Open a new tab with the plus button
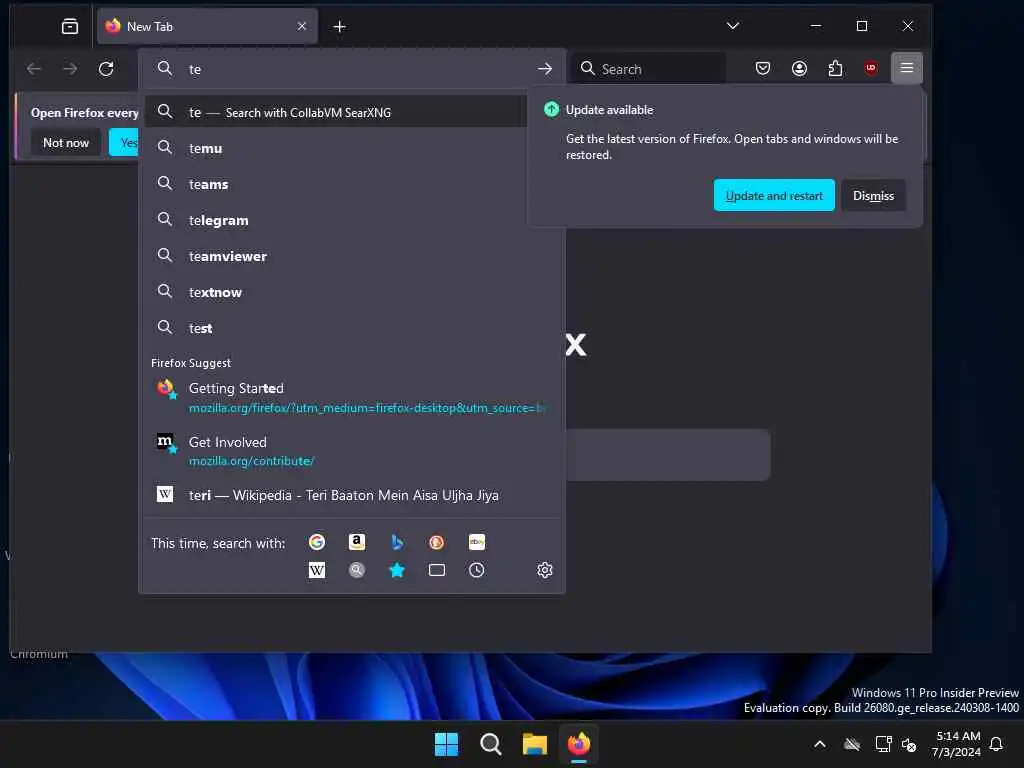 pos(339,26)
